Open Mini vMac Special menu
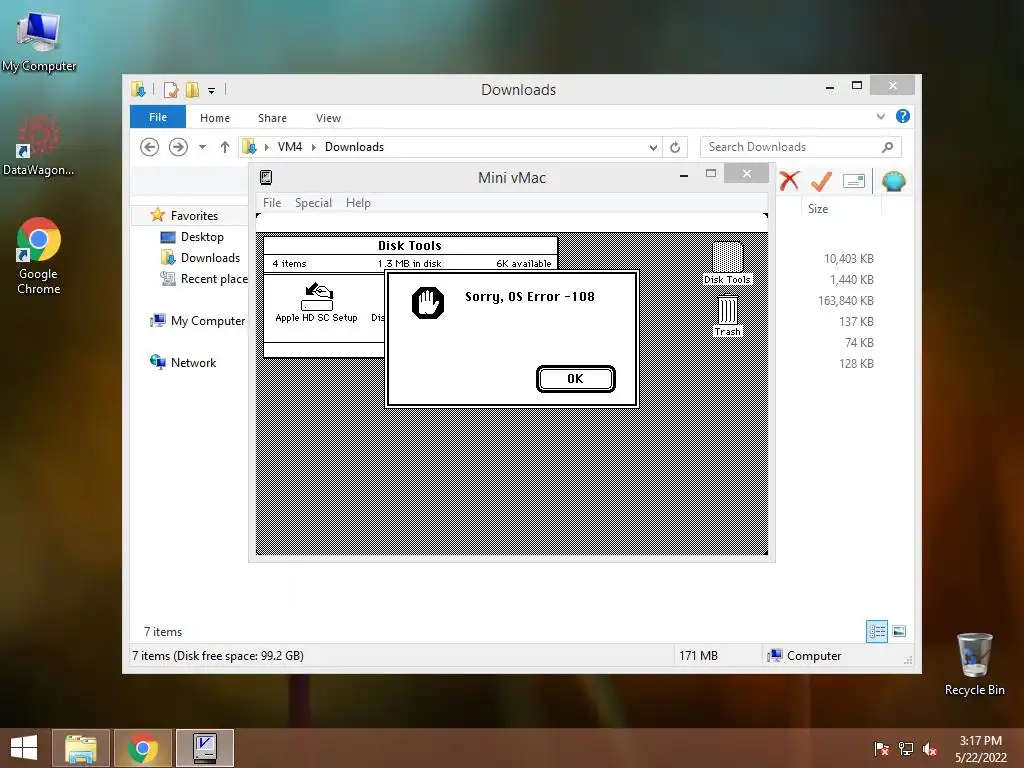The height and width of the screenshot is (768, 1024). [x=313, y=203]
